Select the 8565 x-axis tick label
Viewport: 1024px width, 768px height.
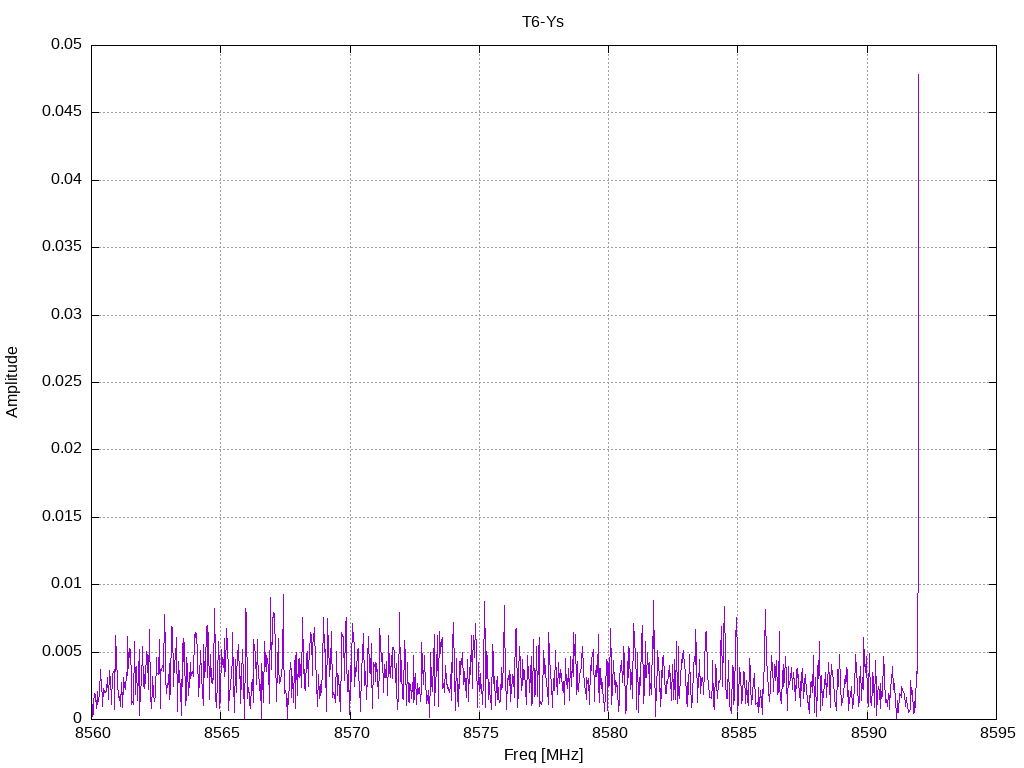(221, 733)
